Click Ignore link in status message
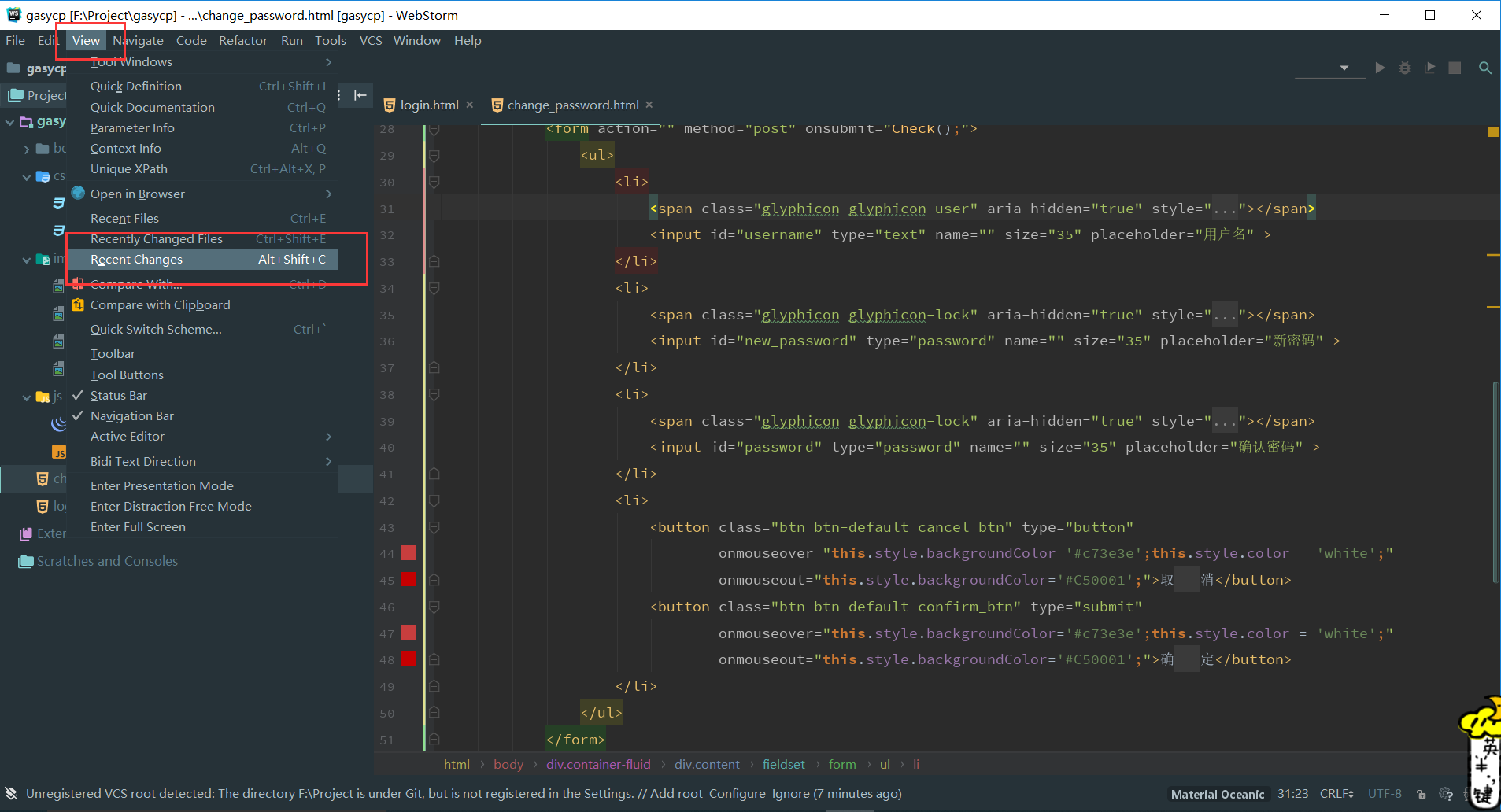Screen dimensions: 1501x812 (790, 793)
